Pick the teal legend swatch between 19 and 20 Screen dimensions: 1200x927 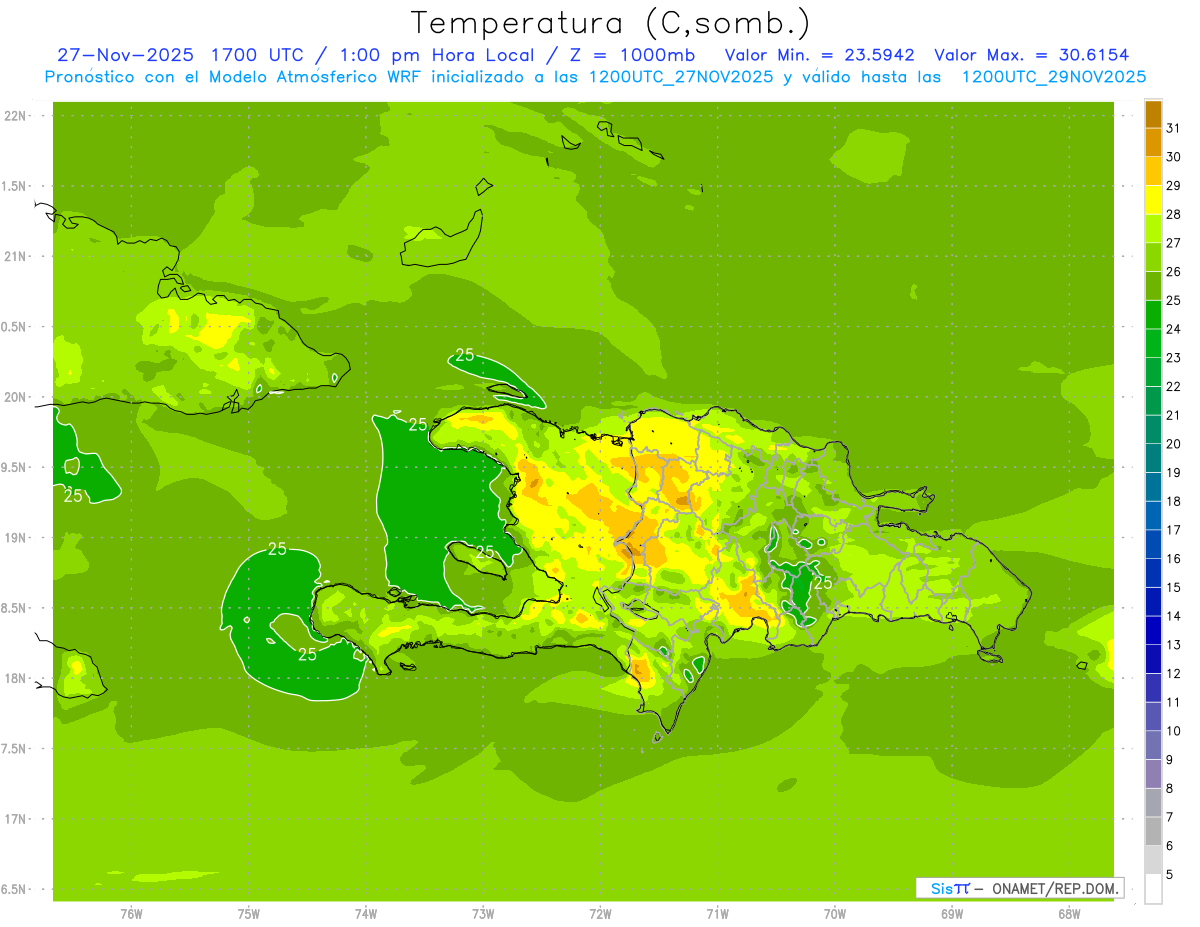click(1153, 458)
